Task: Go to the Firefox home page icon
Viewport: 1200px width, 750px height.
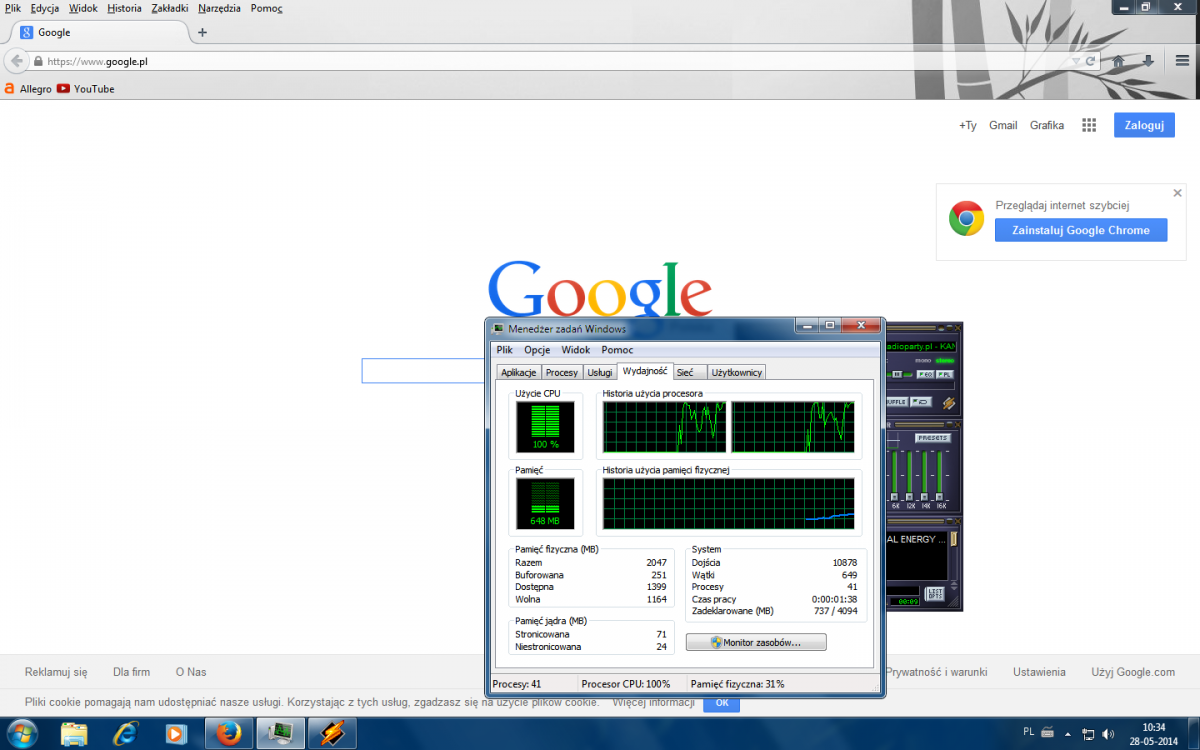Action: [x=1118, y=61]
